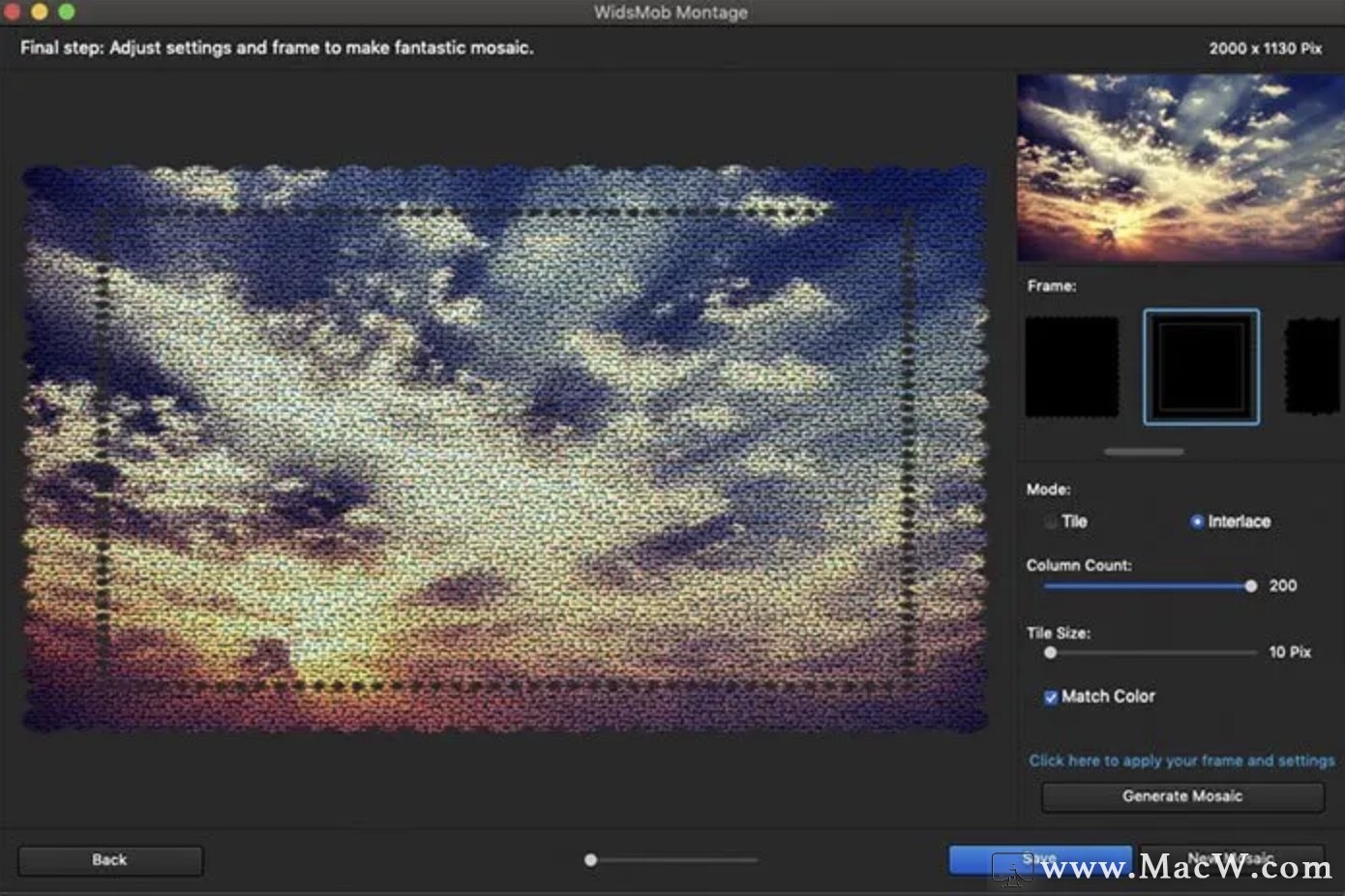This screenshot has width=1345, height=896.
Task: Click the mosaic preview canvas
Action: coord(505,448)
